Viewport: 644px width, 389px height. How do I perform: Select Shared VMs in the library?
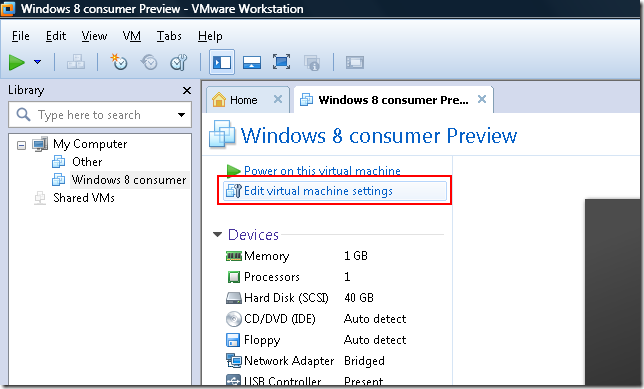[x=84, y=198]
